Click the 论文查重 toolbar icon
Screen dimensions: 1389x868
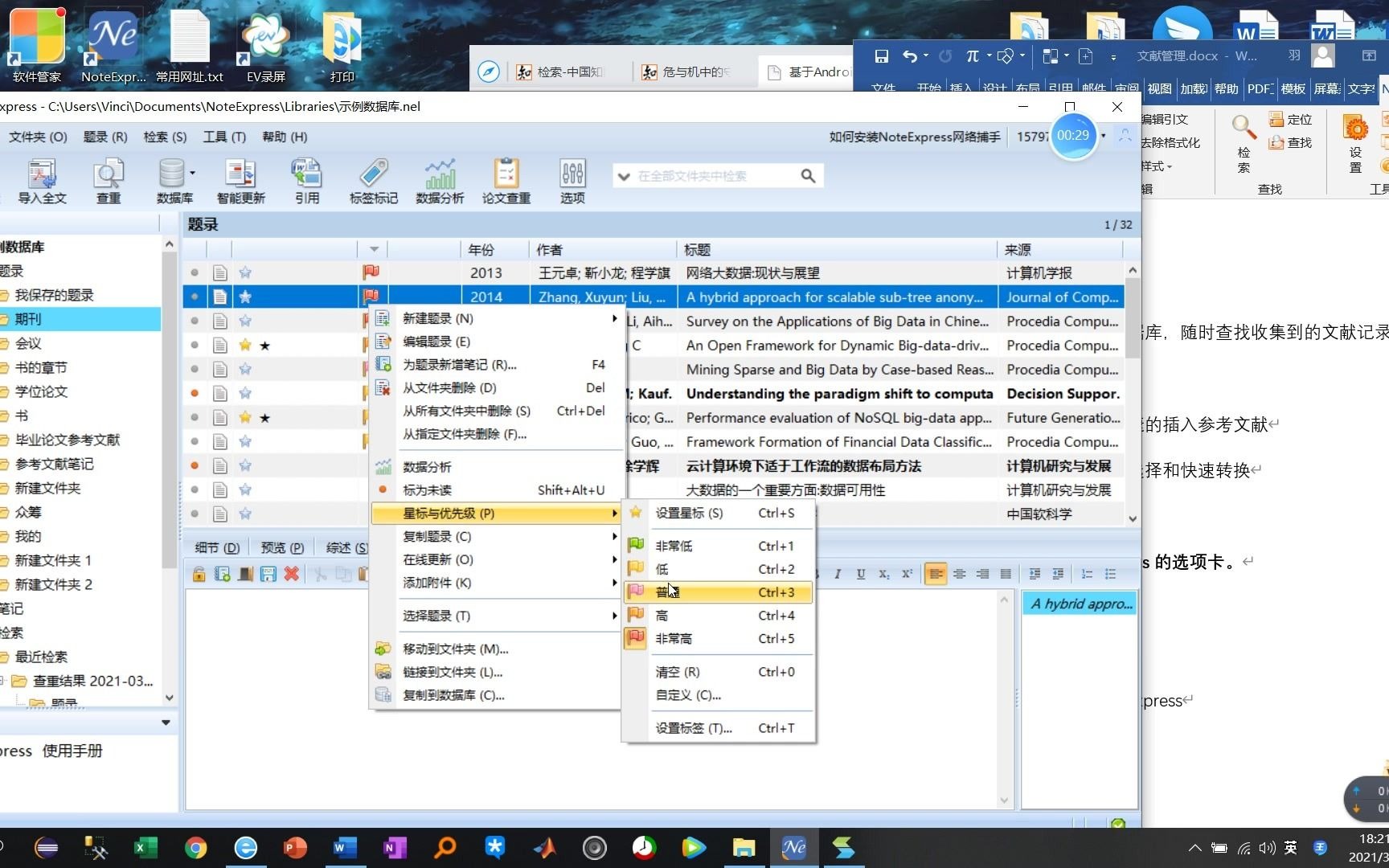click(x=506, y=181)
